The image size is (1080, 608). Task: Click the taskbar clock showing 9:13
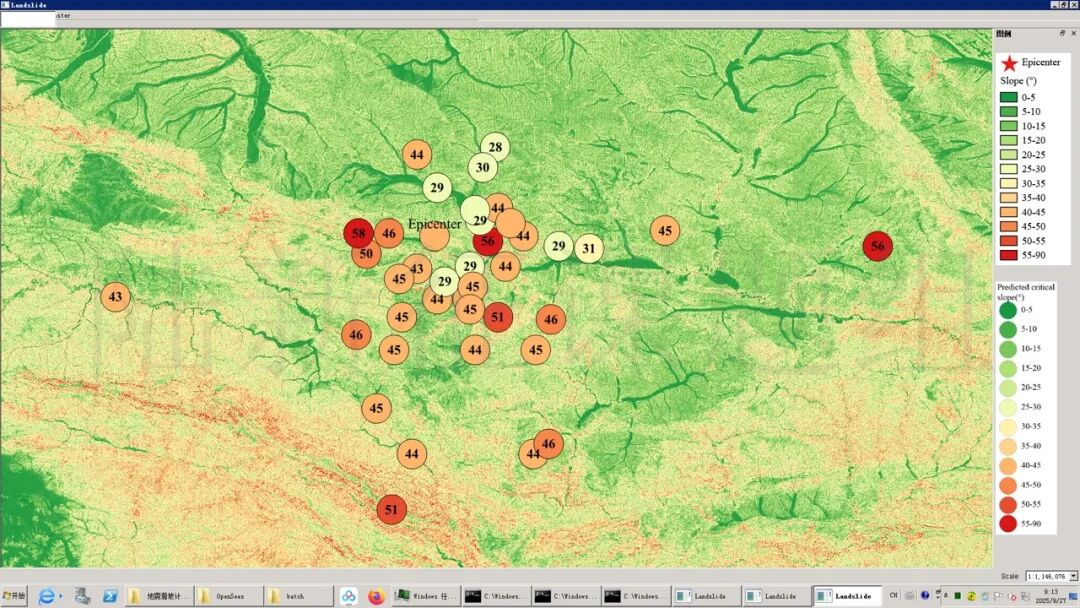pos(1050,596)
